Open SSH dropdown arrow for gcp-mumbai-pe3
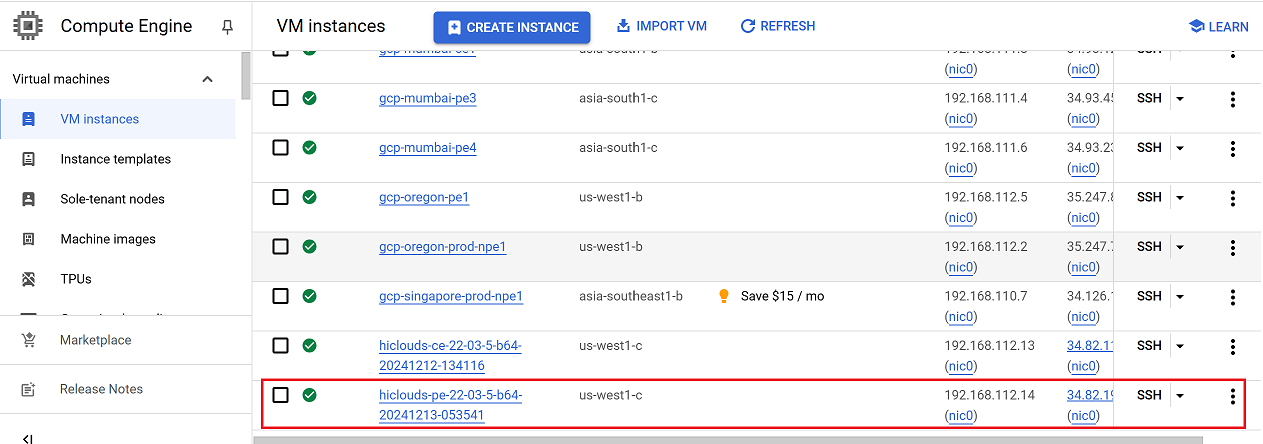This screenshot has height=444, width=1263. pyautogui.click(x=1180, y=99)
